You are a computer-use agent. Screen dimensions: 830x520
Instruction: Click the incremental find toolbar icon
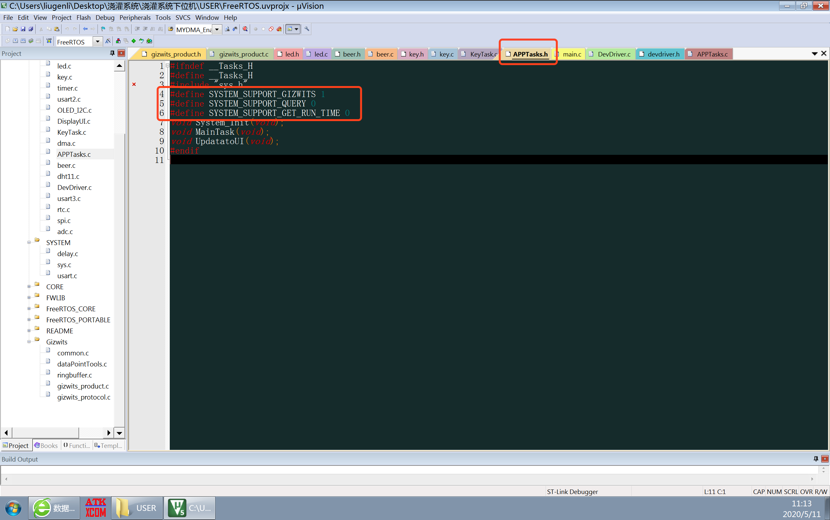(234, 29)
